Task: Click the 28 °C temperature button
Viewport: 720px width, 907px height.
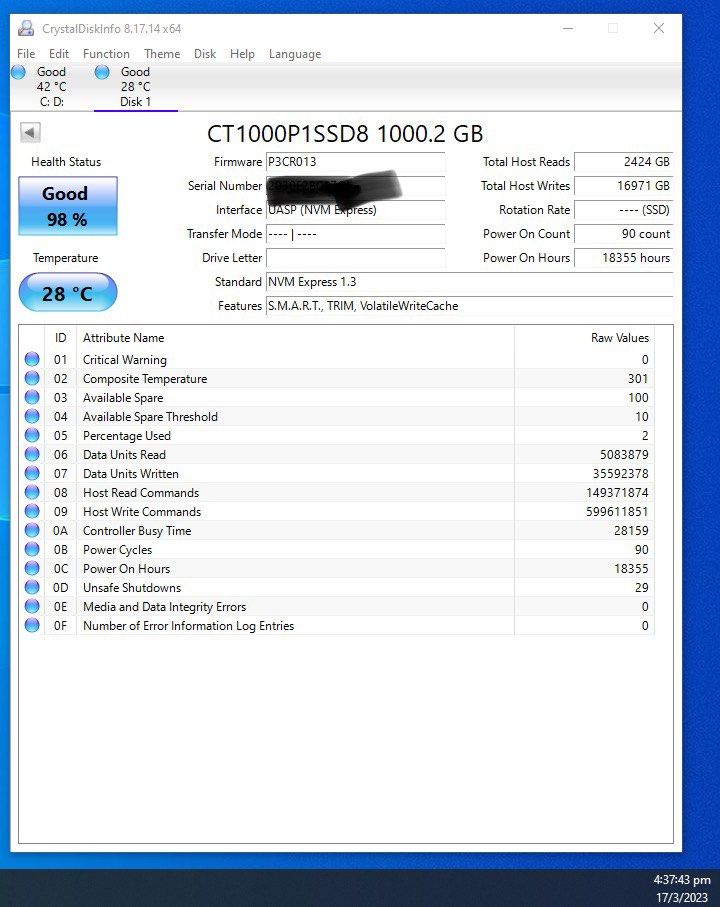Action: [68, 293]
